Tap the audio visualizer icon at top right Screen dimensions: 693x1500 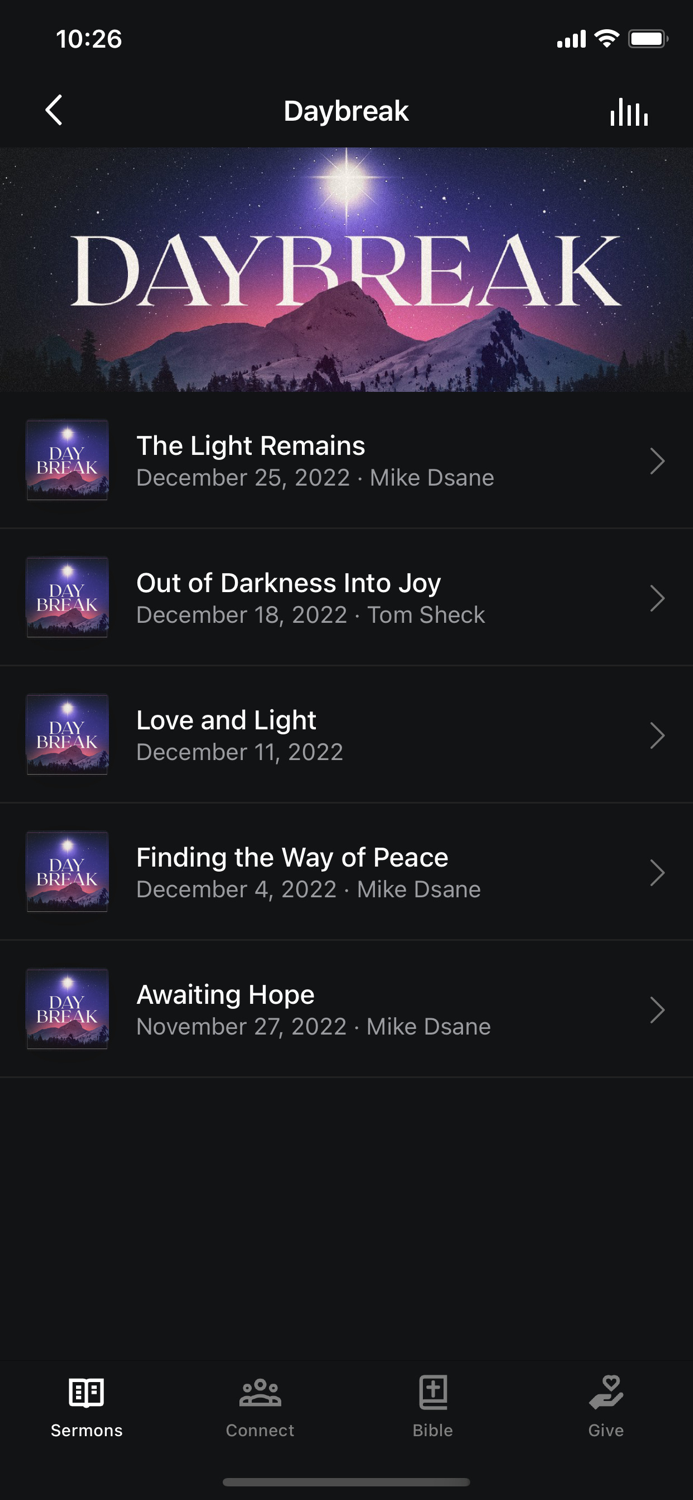click(x=628, y=111)
